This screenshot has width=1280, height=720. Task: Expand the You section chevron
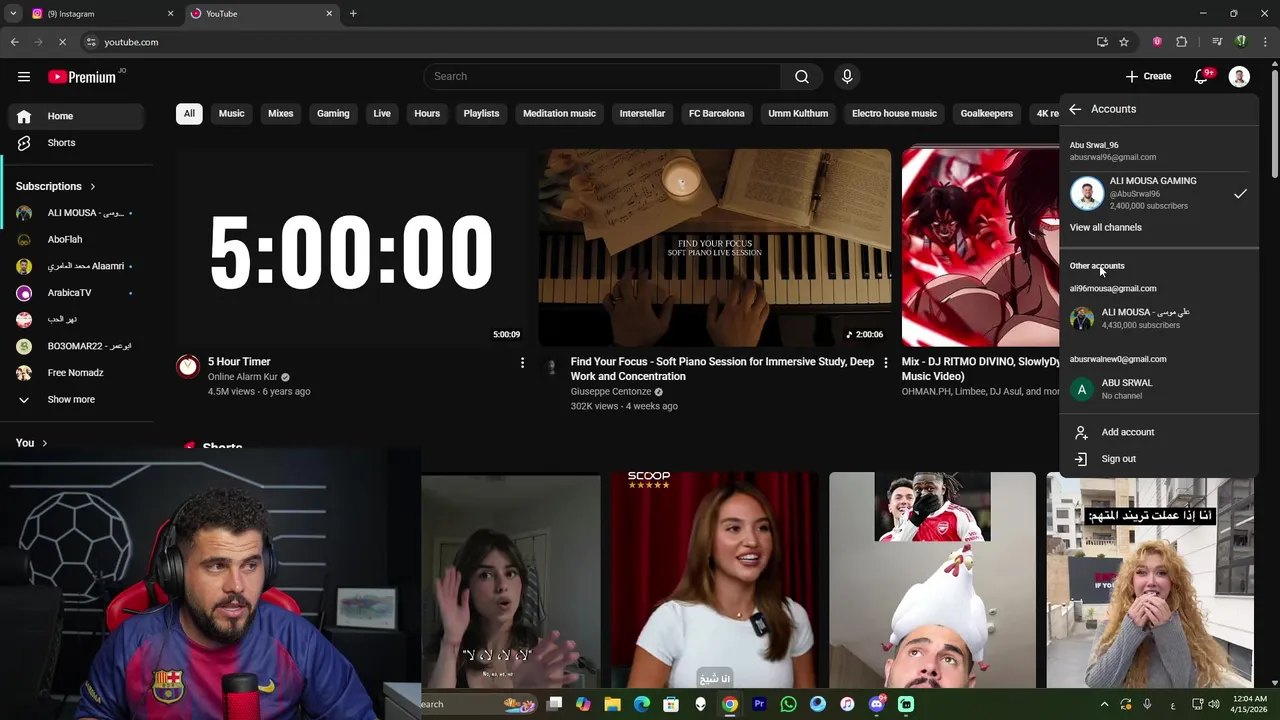[44, 443]
